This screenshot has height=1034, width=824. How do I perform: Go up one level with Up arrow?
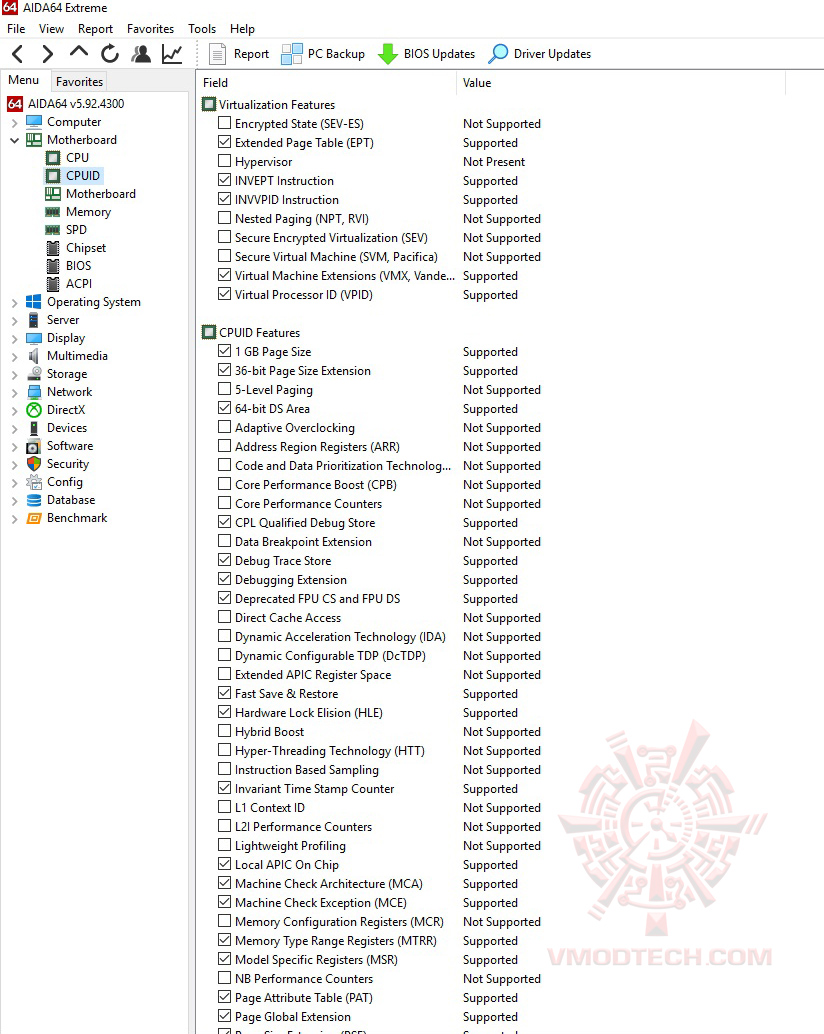[x=79, y=53]
